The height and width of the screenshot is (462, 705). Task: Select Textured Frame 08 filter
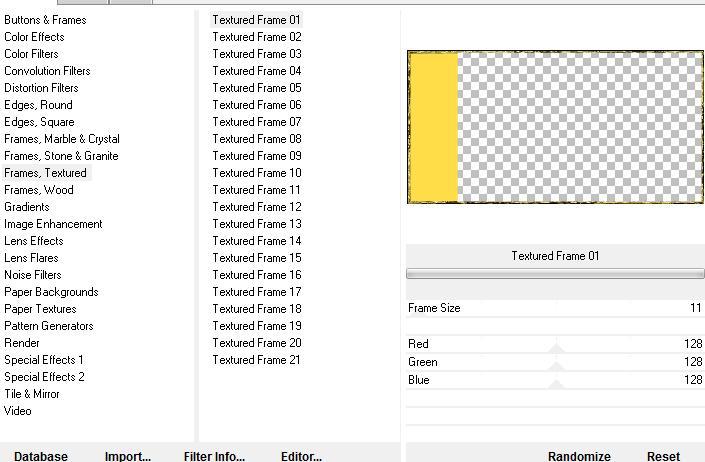pos(256,139)
